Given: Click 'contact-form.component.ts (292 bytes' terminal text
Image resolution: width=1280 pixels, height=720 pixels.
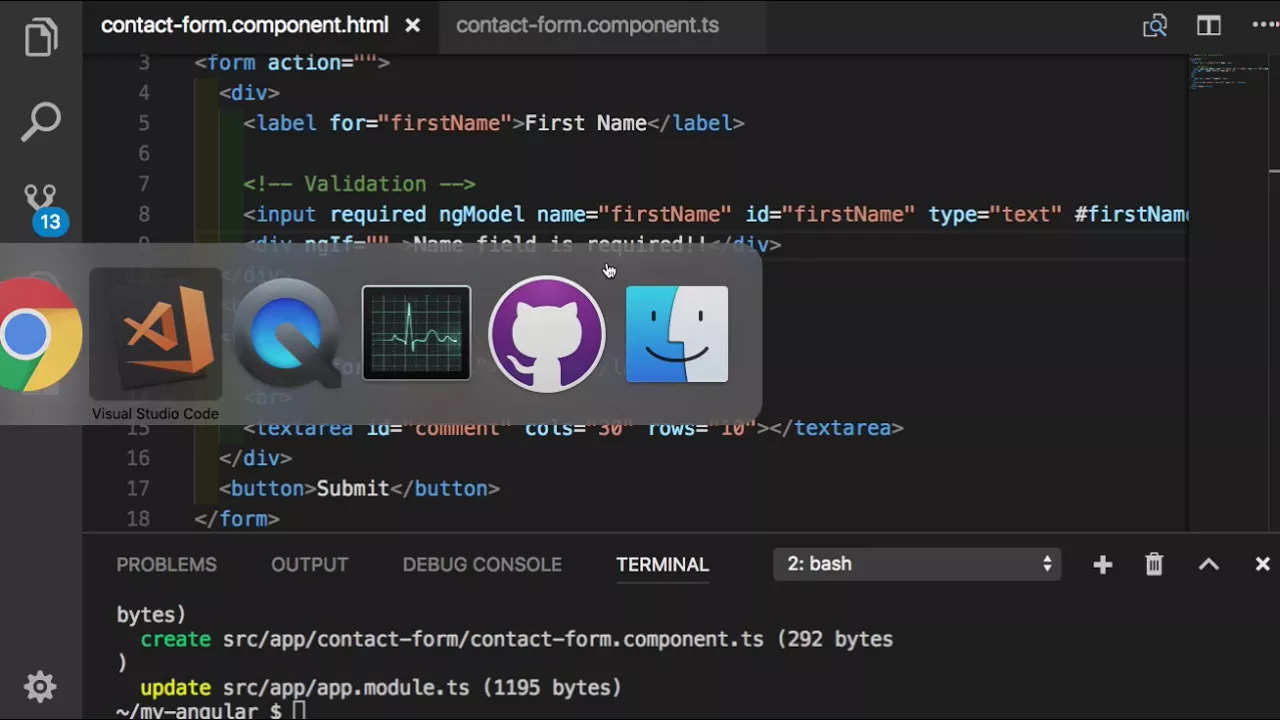Looking at the screenshot, I should coord(681,639).
